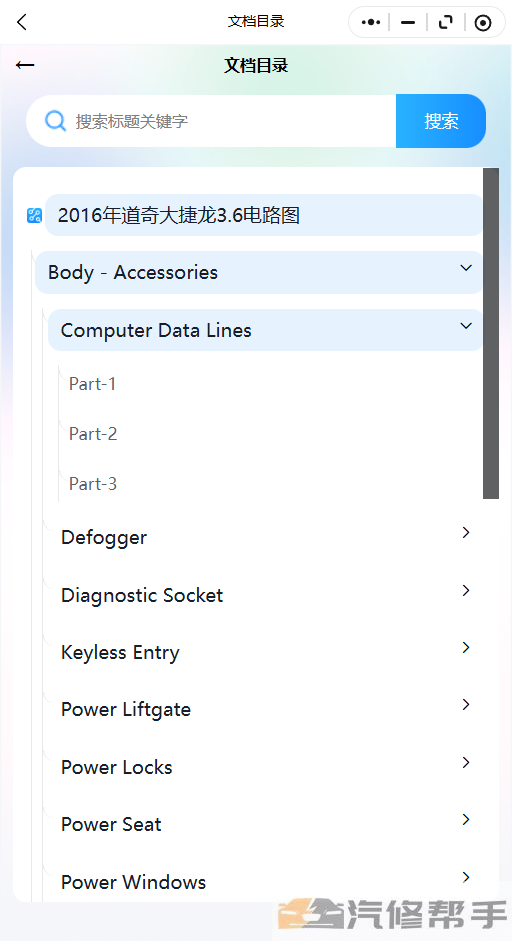
Task: Expand the Diagnostic Socket chevron
Action: 466,591
